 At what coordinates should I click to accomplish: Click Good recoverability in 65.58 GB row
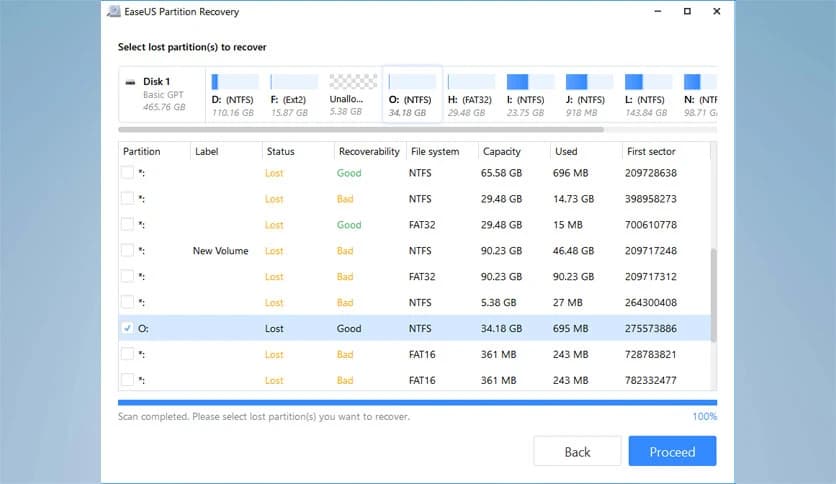pyautogui.click(x=349, y=173)
